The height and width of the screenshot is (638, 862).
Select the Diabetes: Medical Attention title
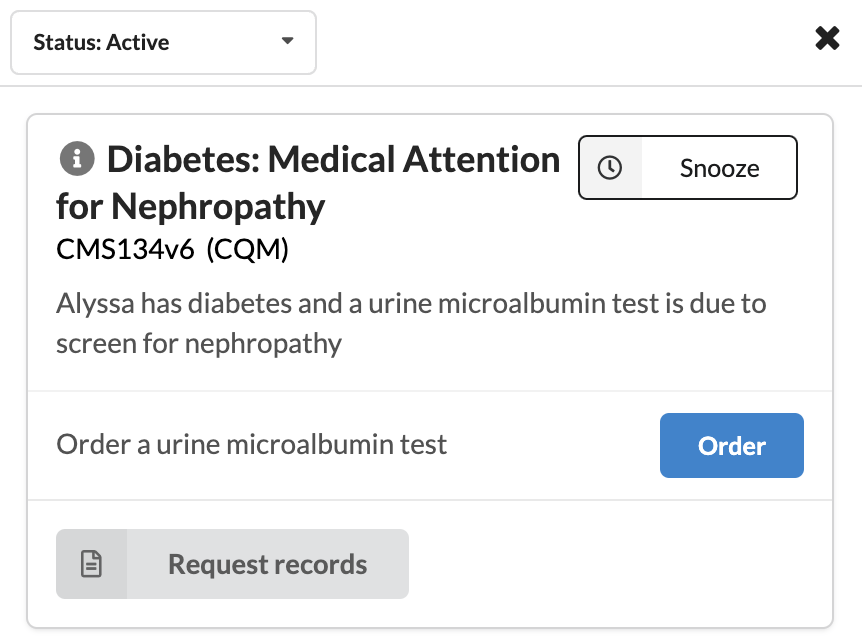pos(333,159)
